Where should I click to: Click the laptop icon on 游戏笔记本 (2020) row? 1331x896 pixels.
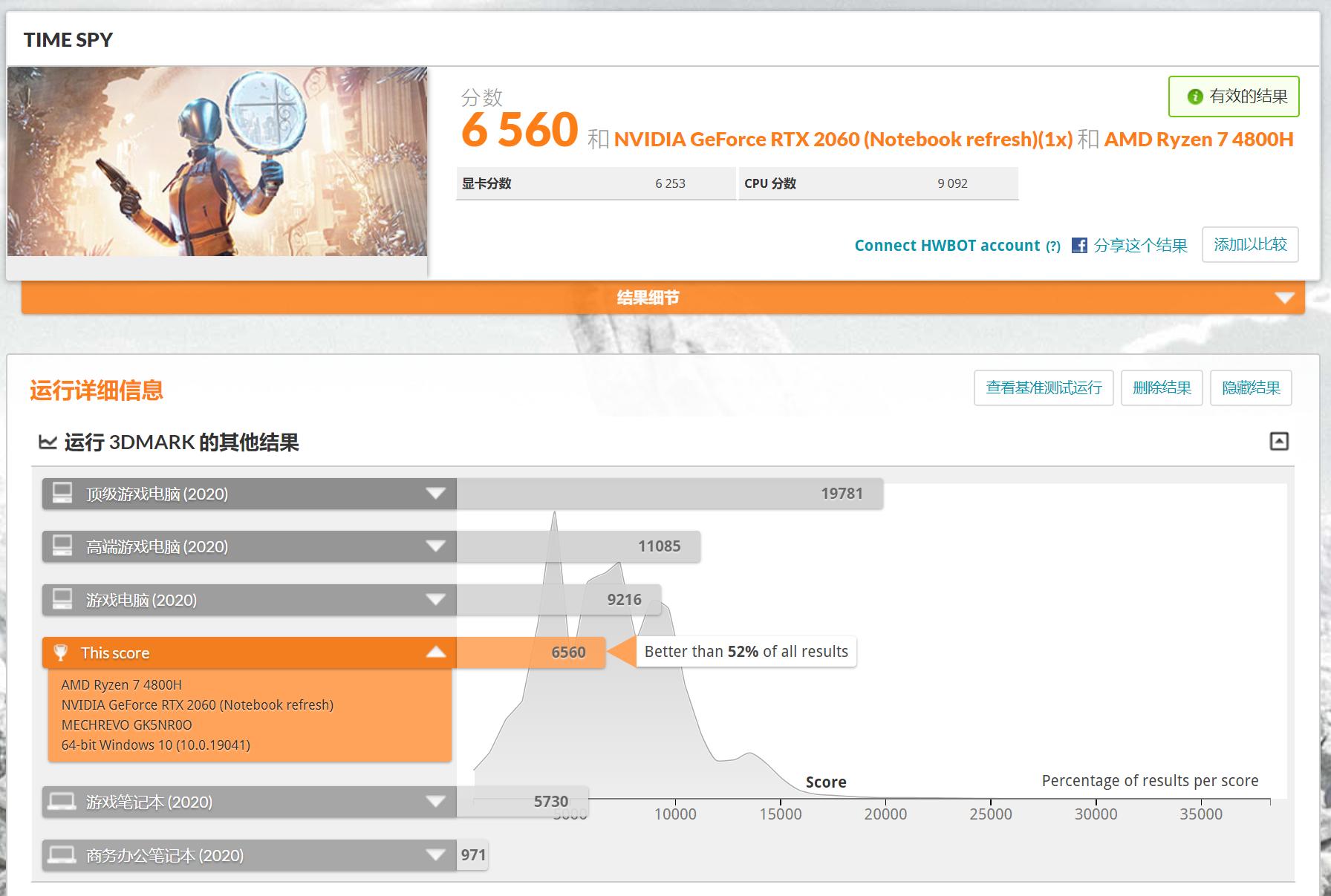(62, 802)
